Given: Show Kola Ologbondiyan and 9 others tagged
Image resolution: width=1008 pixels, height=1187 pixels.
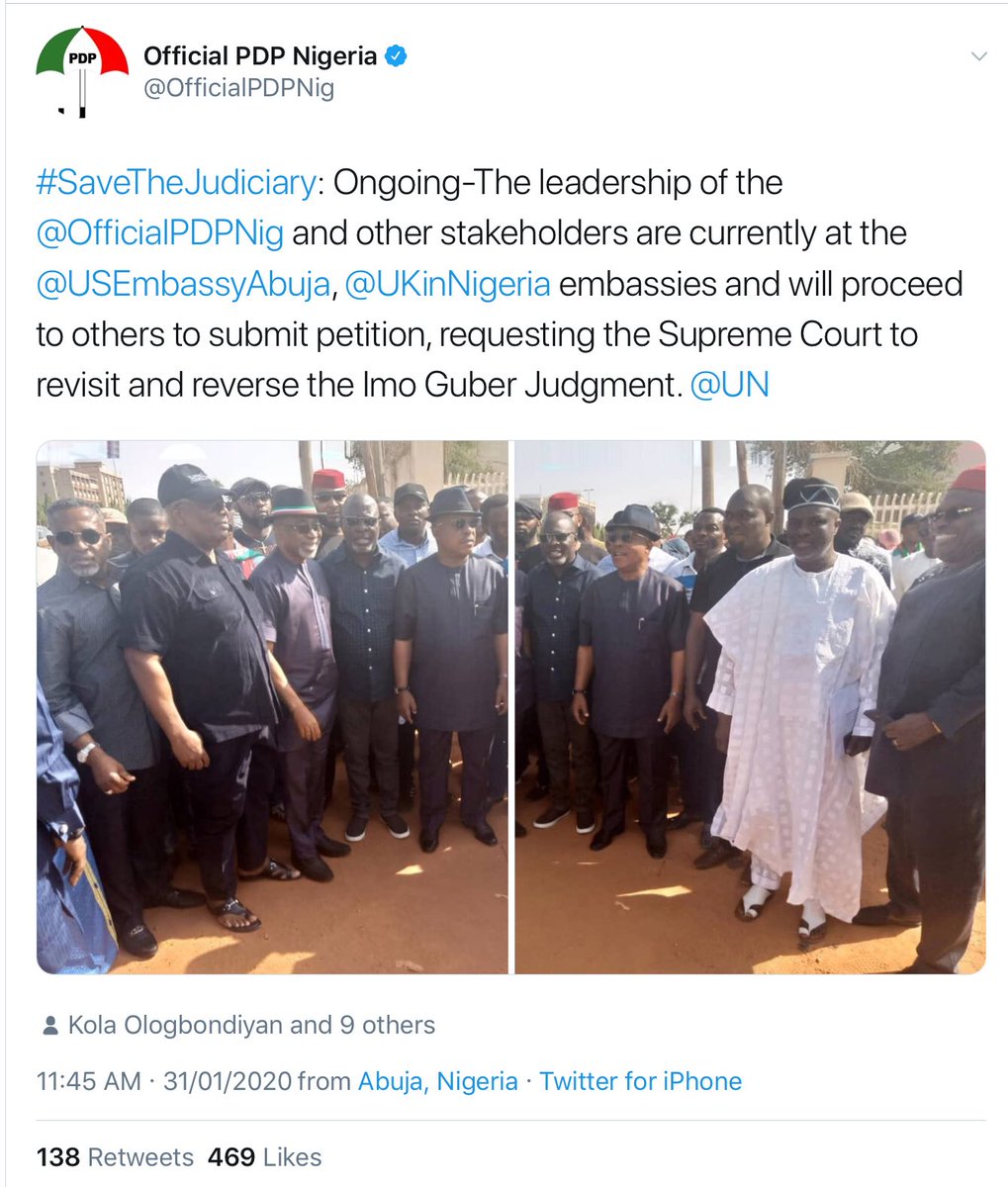Looking at the screenshot, I should (251, 1025).
